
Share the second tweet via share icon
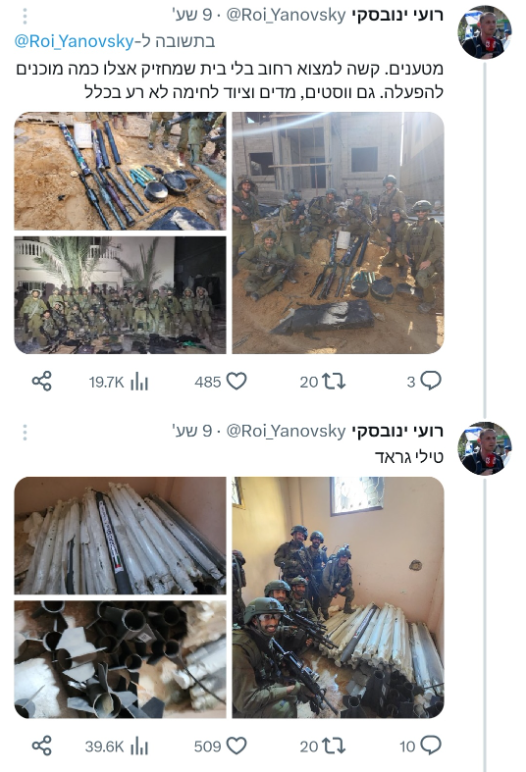42,746
